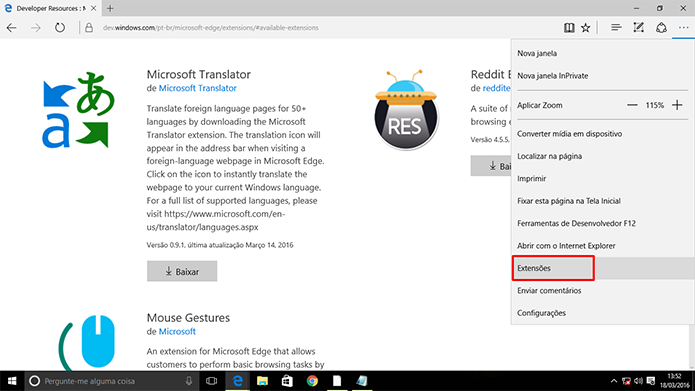
Task: Open Chrome from taskbar
Action: (312, 381)
